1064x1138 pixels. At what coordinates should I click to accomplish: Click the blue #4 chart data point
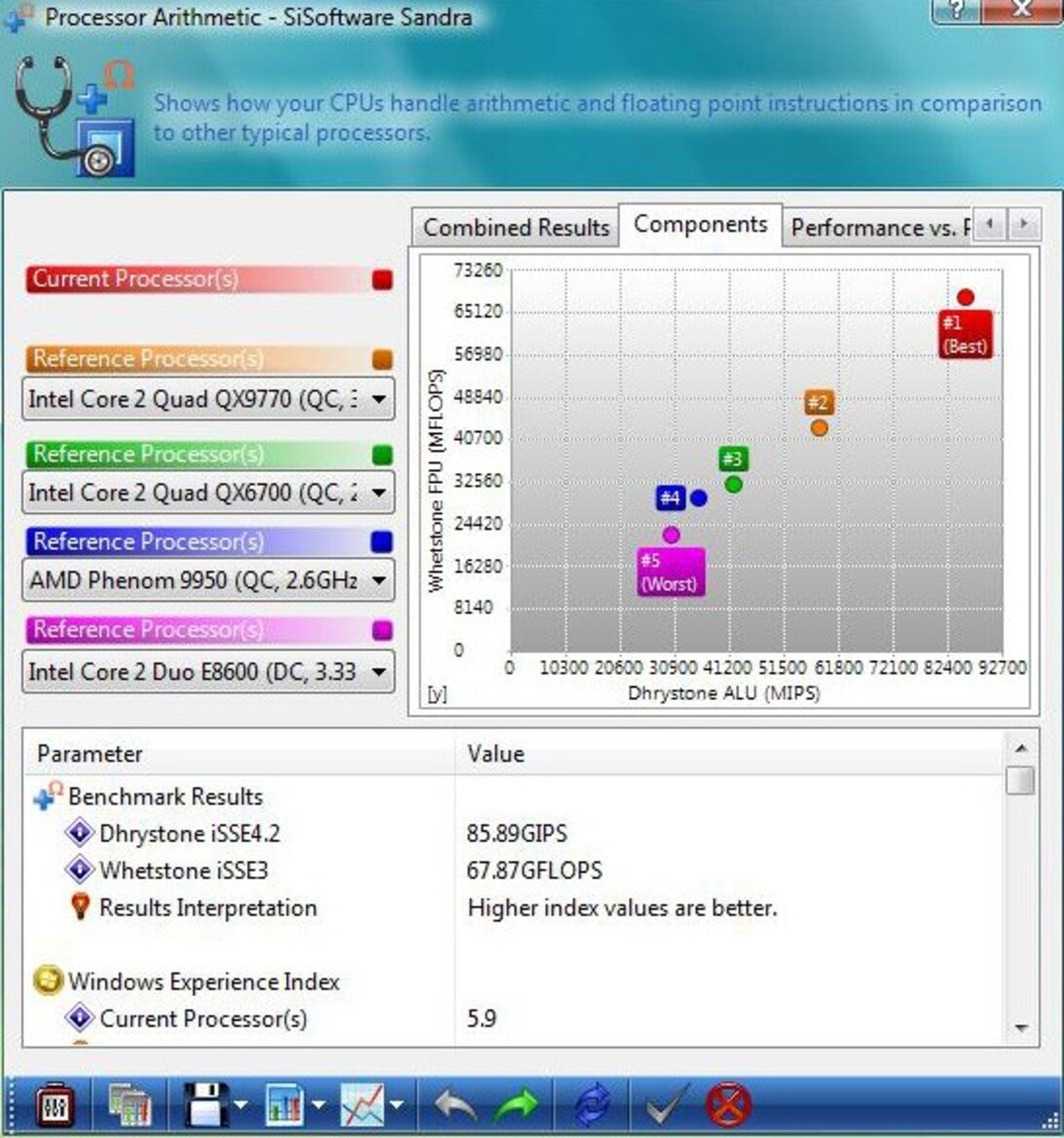[698, 497]
